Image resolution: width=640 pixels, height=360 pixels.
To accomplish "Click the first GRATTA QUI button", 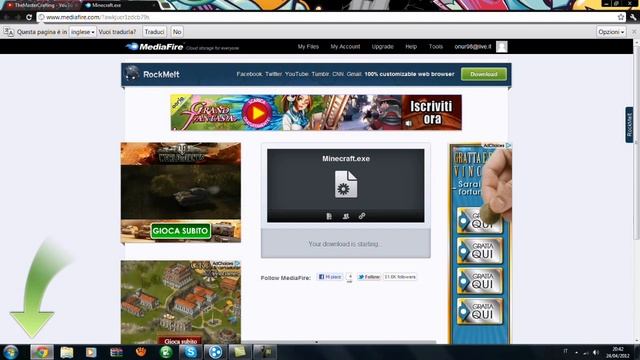I will point(480,221).
